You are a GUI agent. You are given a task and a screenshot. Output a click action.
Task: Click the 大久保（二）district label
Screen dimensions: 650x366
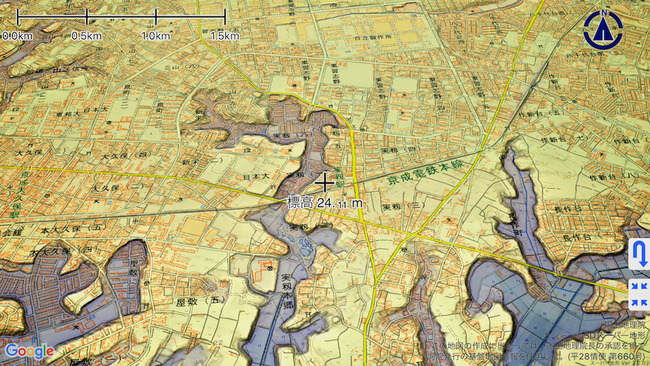tap(120, 187)
